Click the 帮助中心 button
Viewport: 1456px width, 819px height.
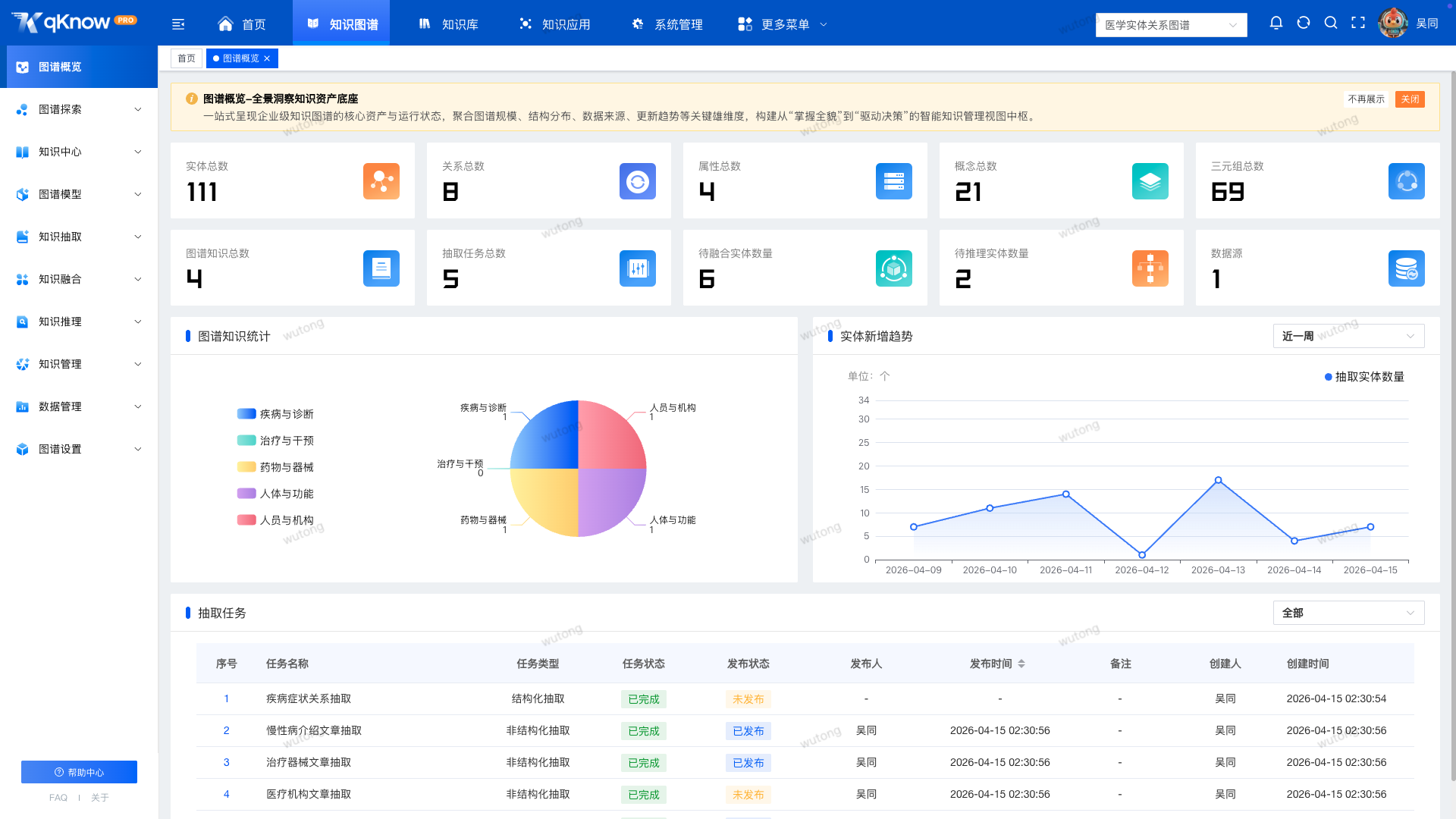coord(79,772)
